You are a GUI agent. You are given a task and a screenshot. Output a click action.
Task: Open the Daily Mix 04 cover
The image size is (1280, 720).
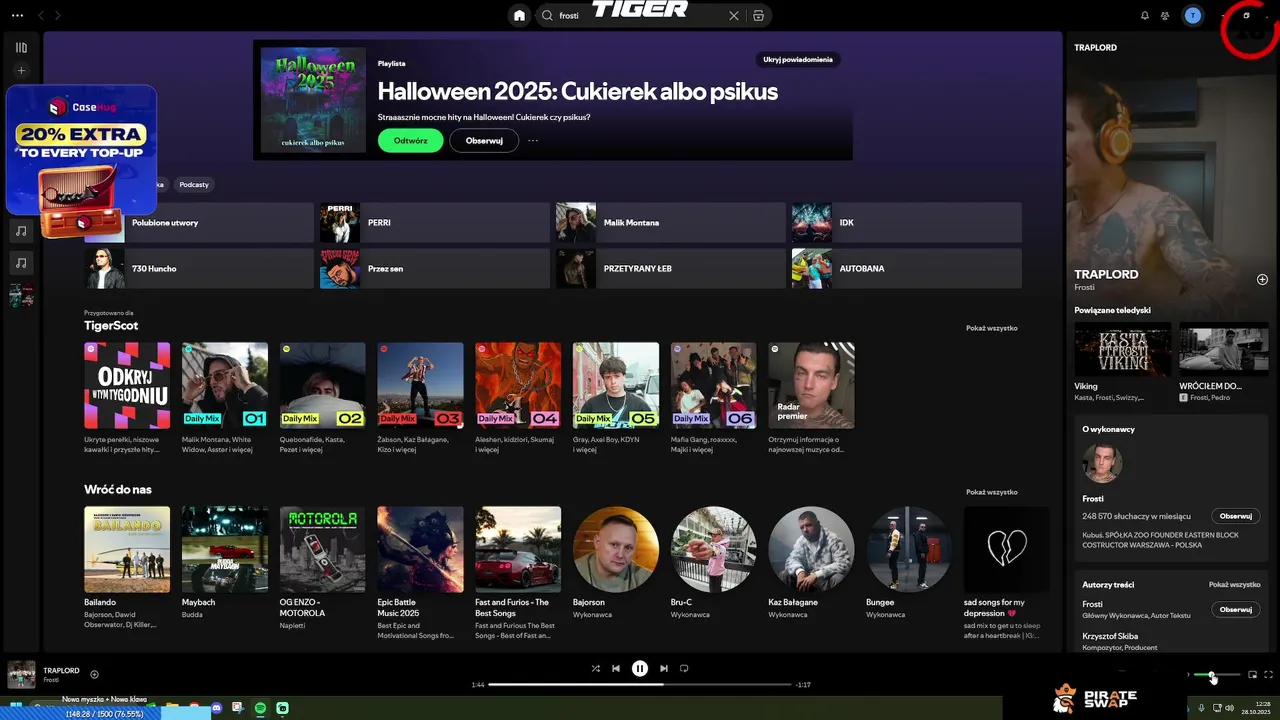(518, 385)
